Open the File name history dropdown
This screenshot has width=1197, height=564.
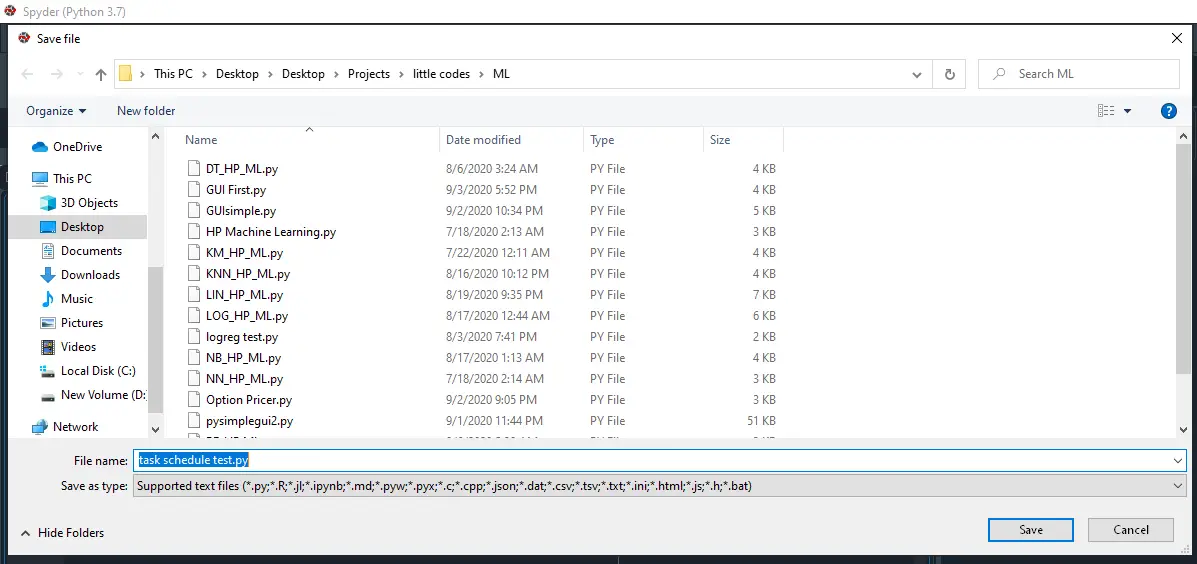click(1179, 461)
